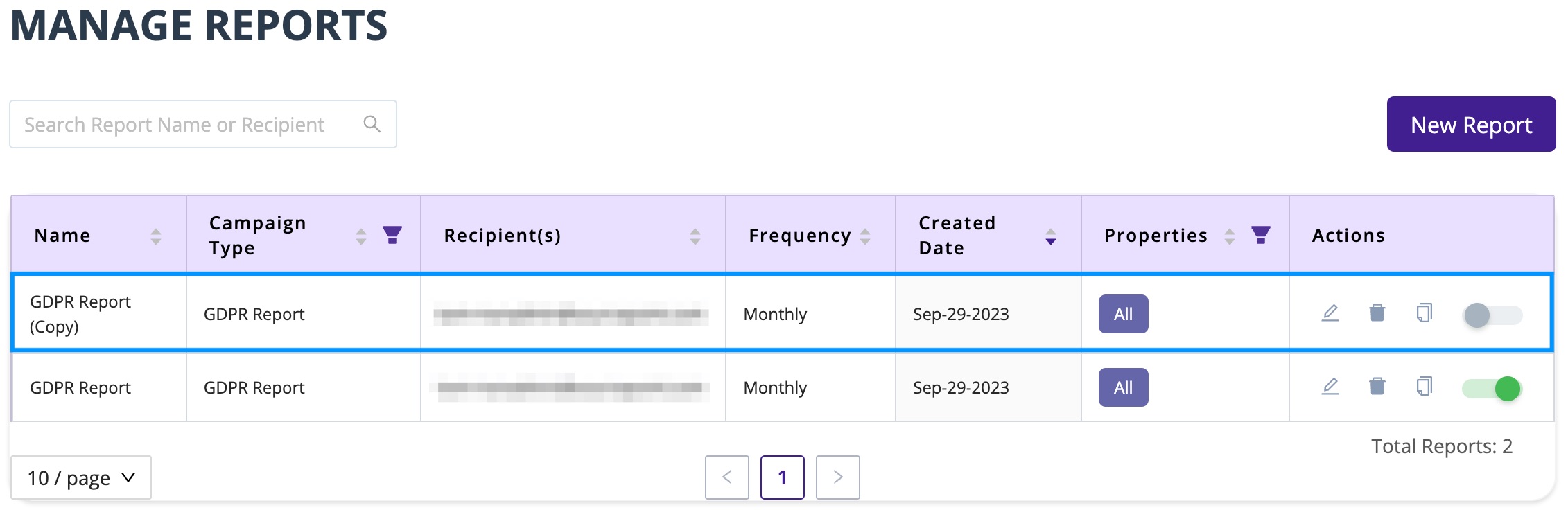Enable the GDPR Report (Copy) toggle
Screen dimensions: 1568x510
click(1492, 315)
